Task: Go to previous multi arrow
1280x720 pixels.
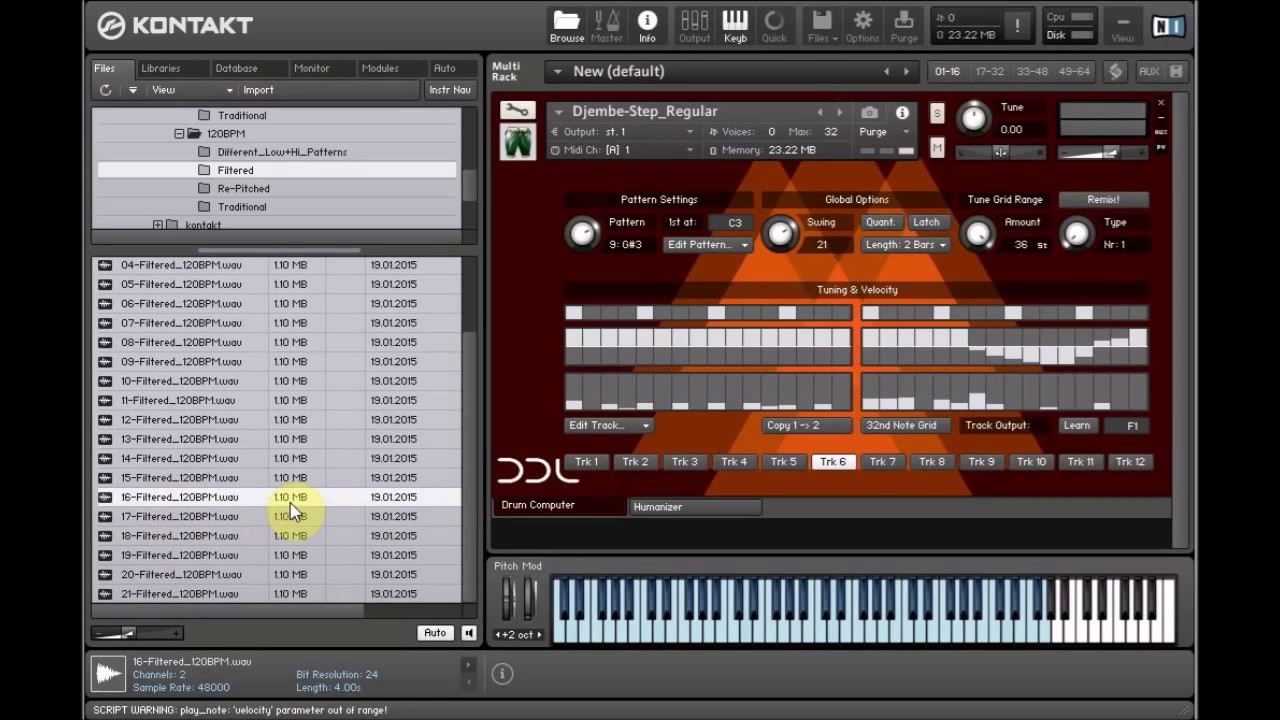Action: 886,72
